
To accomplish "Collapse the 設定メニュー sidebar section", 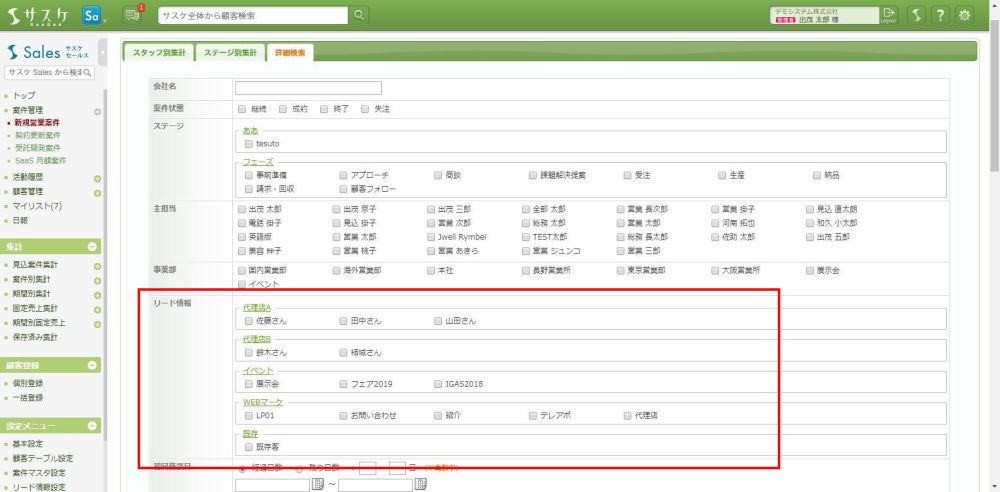I will (x=92, y=426).
